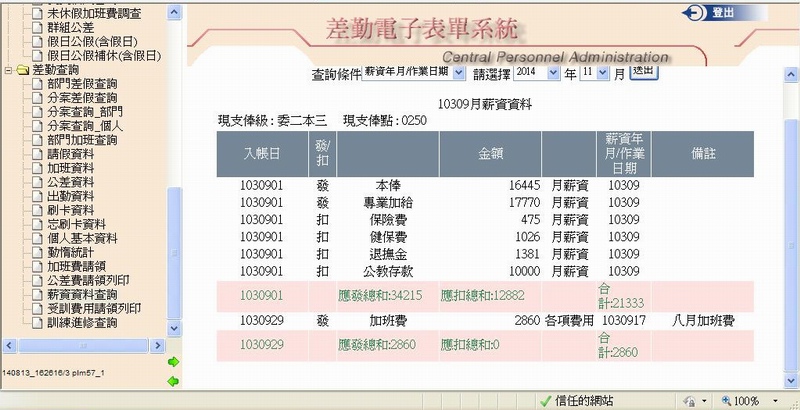Viewport: 800px width, 410px height.
Task: Open 分案查詢_部門 tree item
Action: [85, 112]
